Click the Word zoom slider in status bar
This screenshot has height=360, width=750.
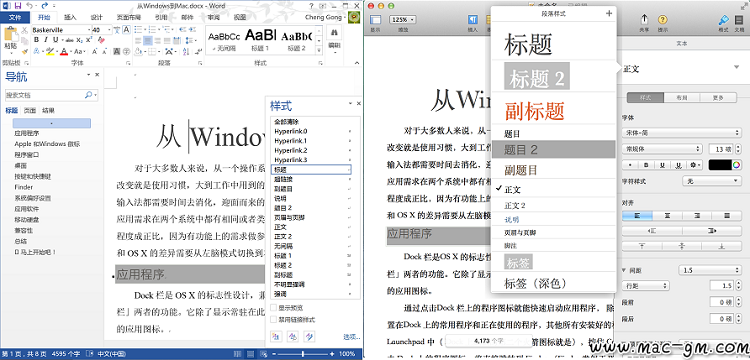pos(303,354)
